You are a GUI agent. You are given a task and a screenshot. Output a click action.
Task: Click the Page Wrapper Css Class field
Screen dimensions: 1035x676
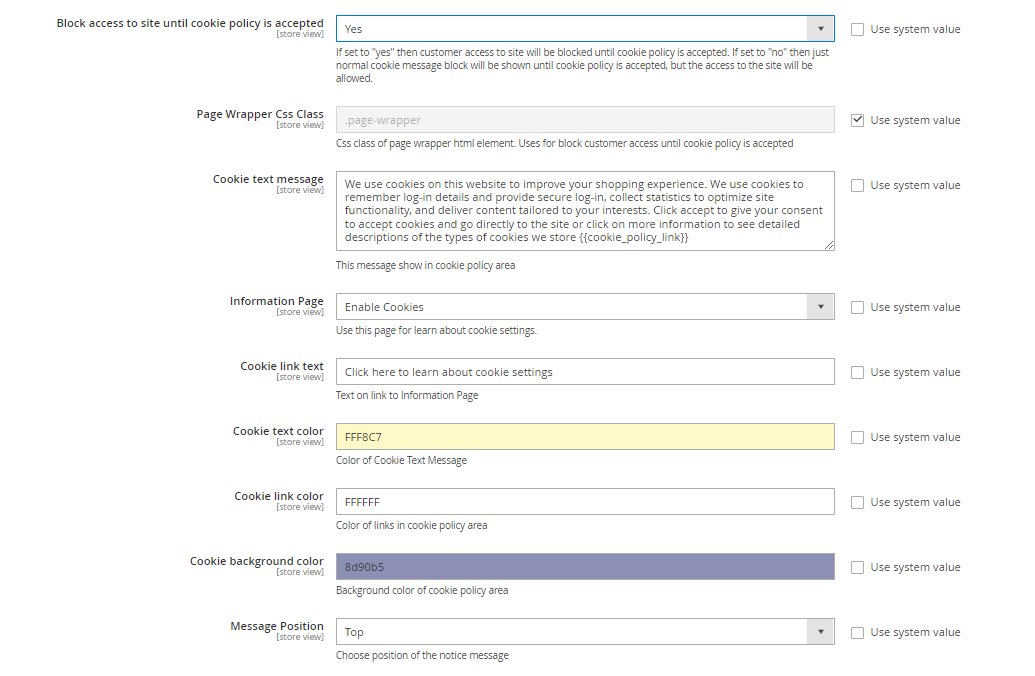click(x=585, y=120)
